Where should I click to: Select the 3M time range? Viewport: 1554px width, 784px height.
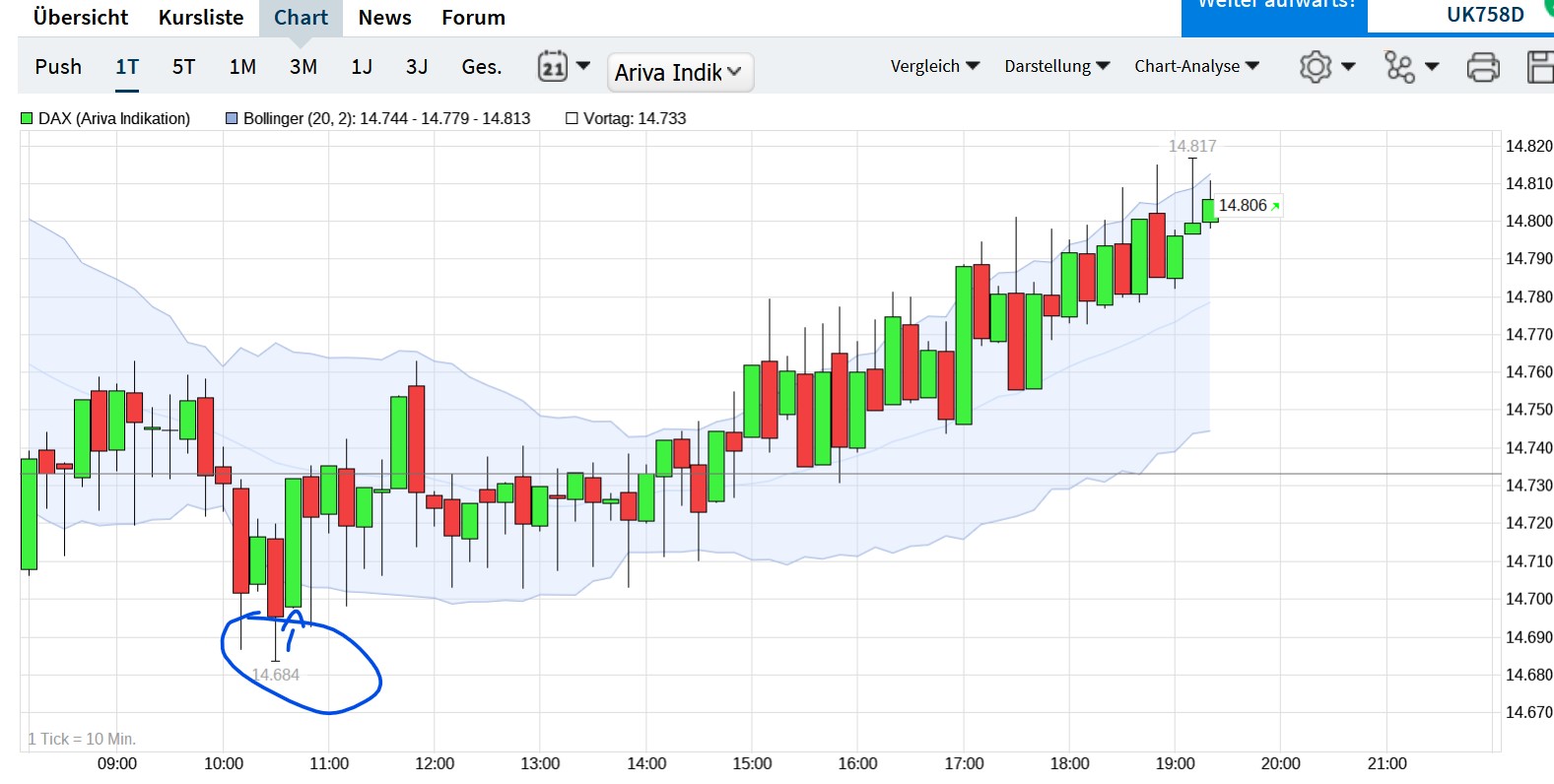(304, 67)
